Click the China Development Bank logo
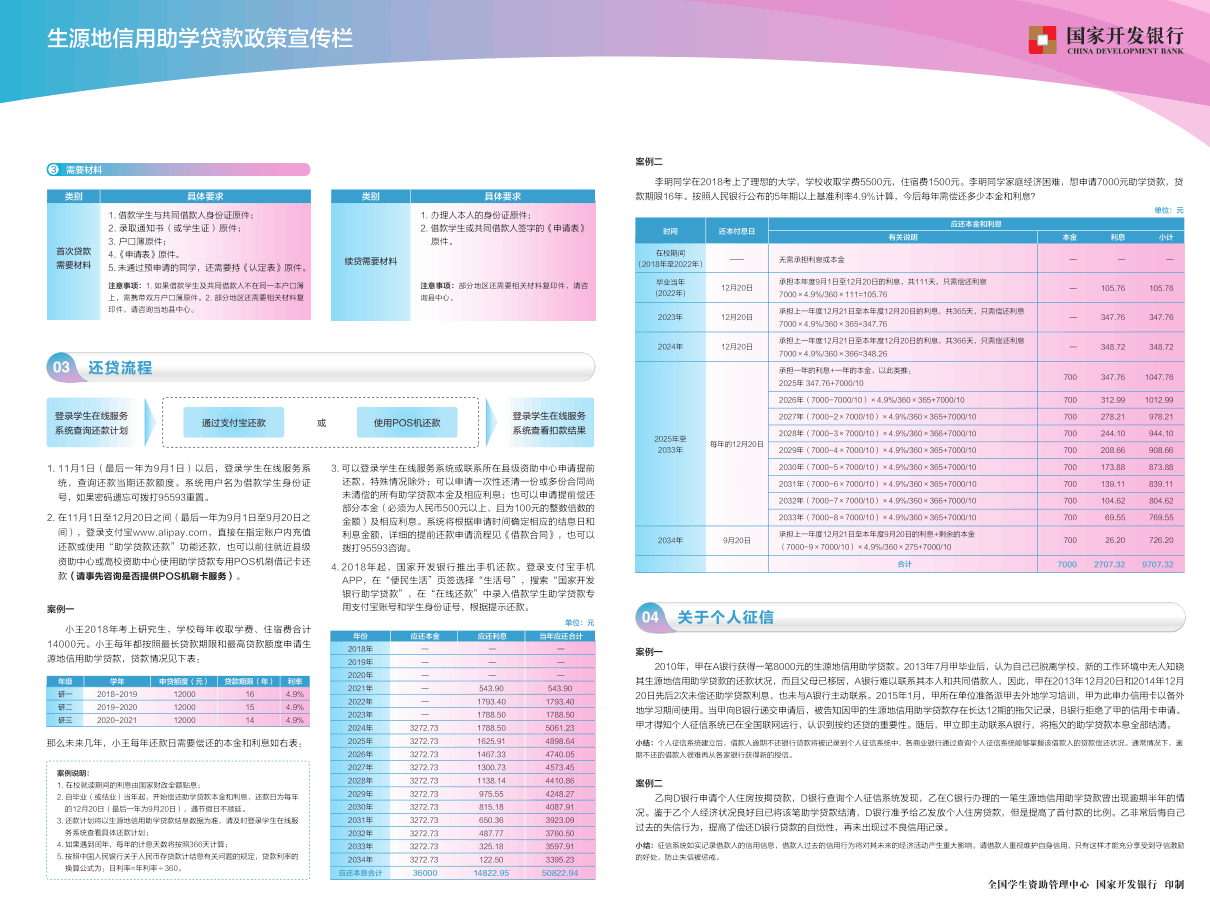The height and width of the screenshot is (903, 1210). pyautogui.click(x=1106, y=40)
